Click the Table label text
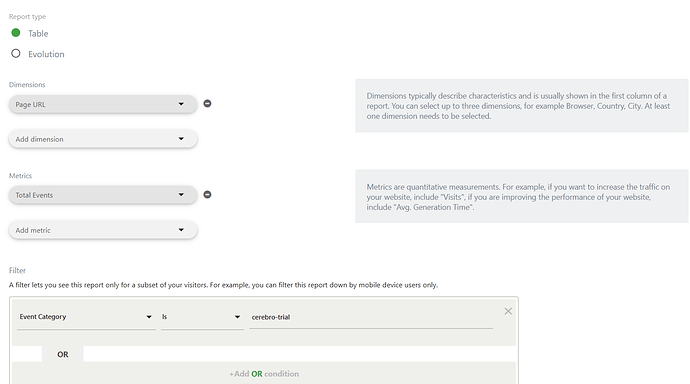Screen dimensions: 690x384 38,33
